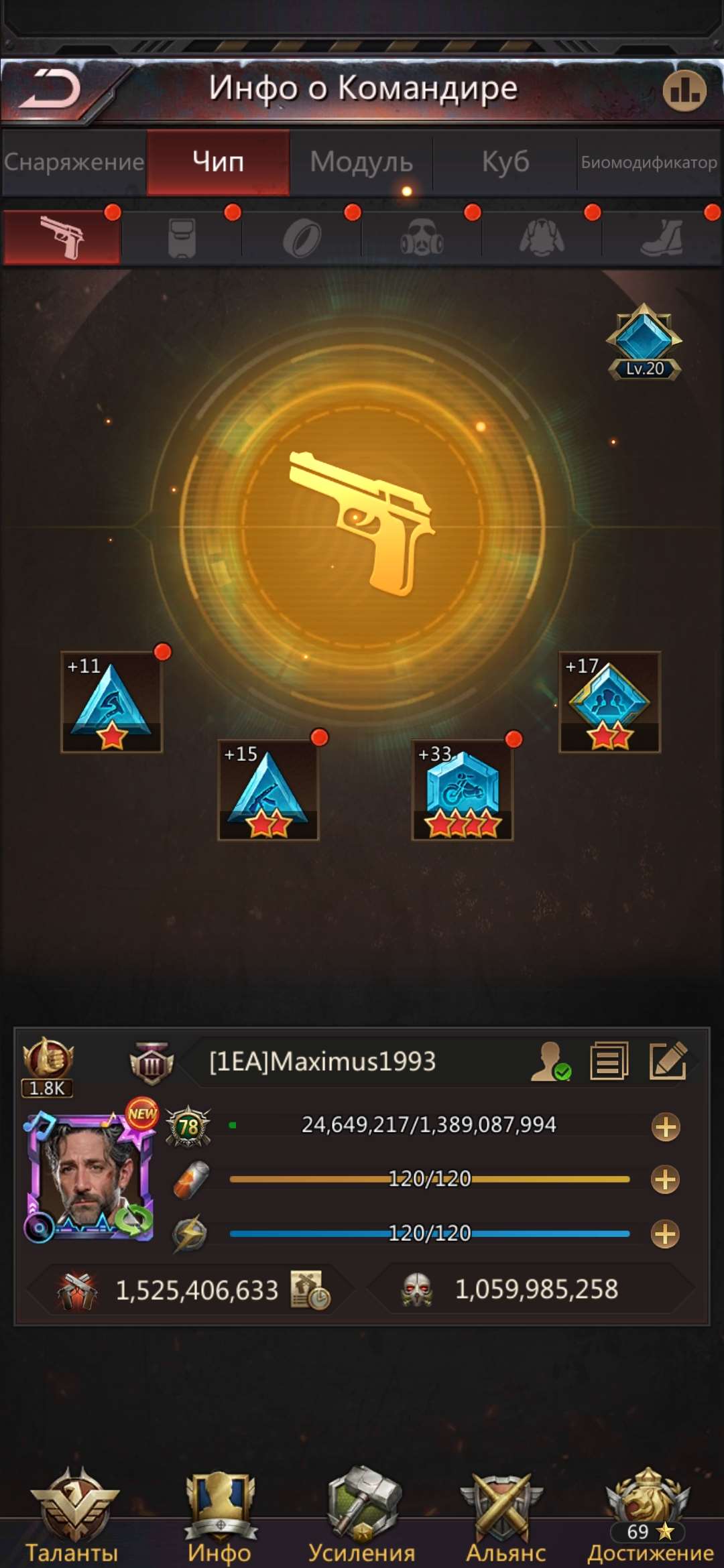
Task: Refill the orange 120/120 stamina bar
Action: click(x=666, y=1180)
